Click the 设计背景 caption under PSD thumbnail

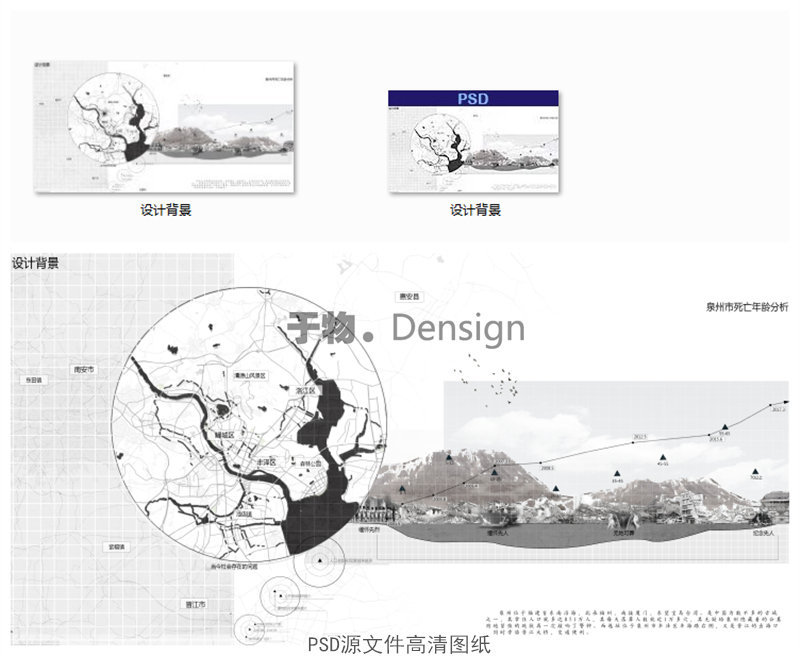[475, 211]
